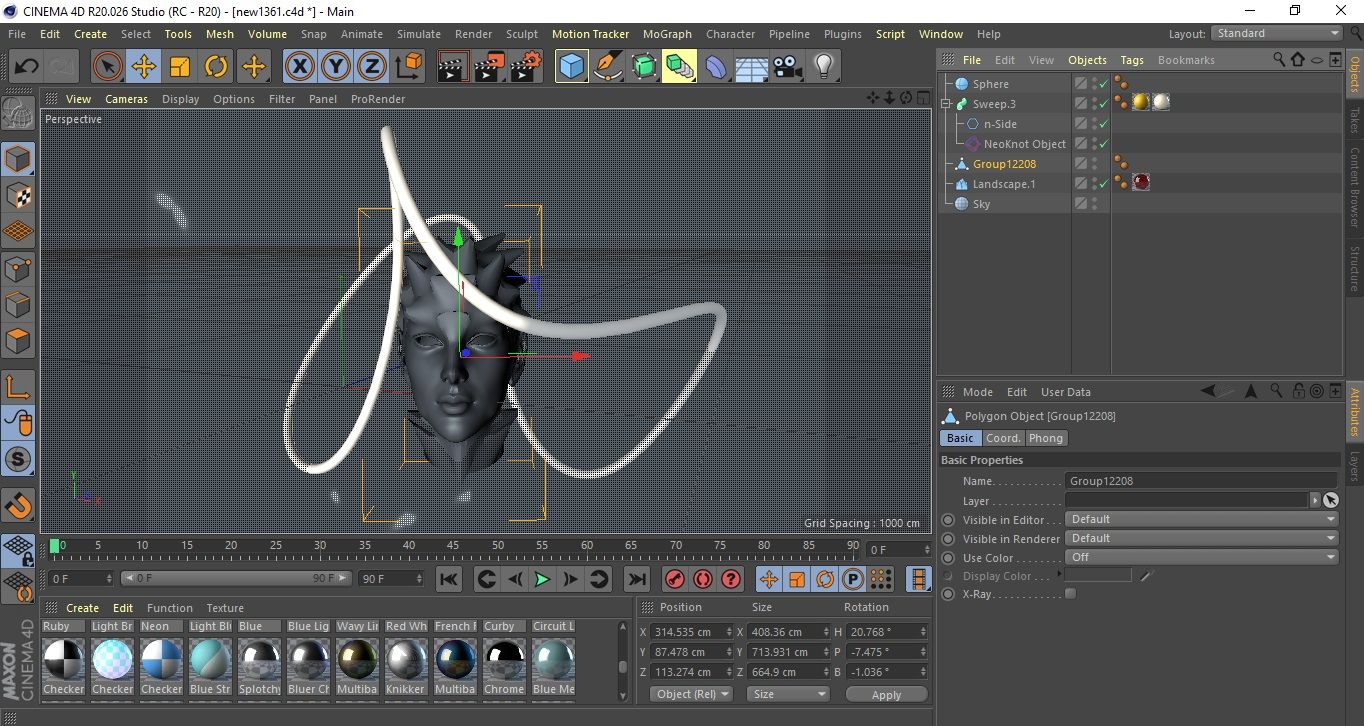
Task: Open the Use Color dropdown
Action: 1202,557
